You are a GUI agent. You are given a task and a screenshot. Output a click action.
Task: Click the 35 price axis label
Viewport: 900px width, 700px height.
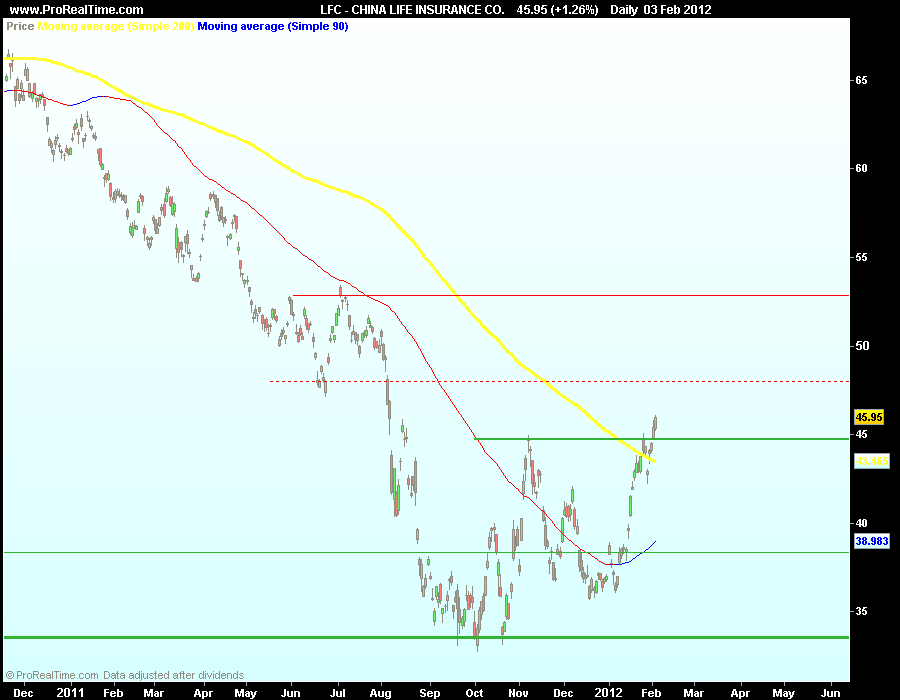tap(861, 612)
